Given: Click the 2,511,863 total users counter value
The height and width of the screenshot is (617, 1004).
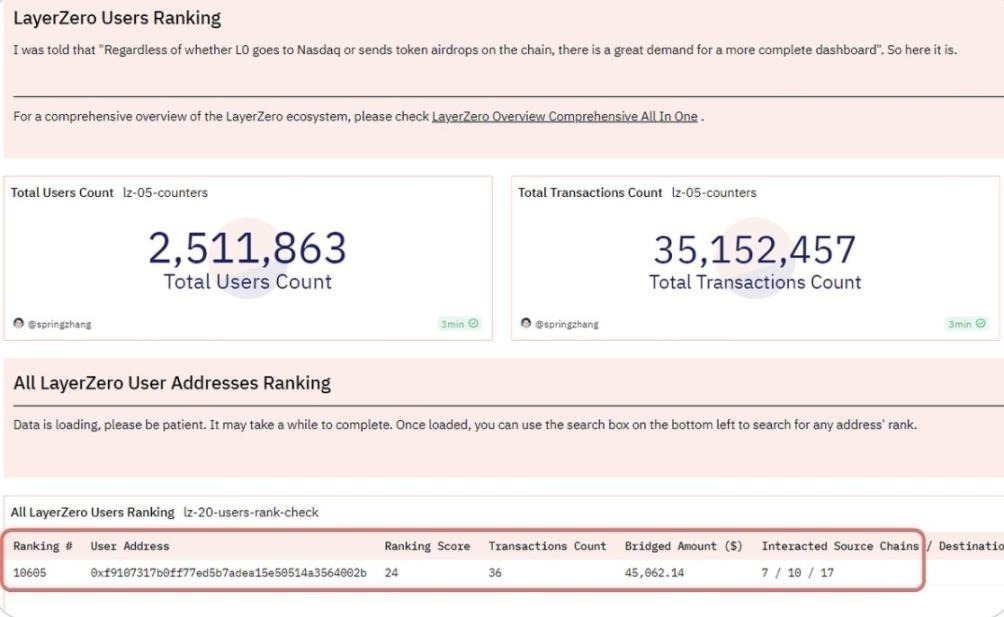Looking at the screenshot, I should (247, 248).
